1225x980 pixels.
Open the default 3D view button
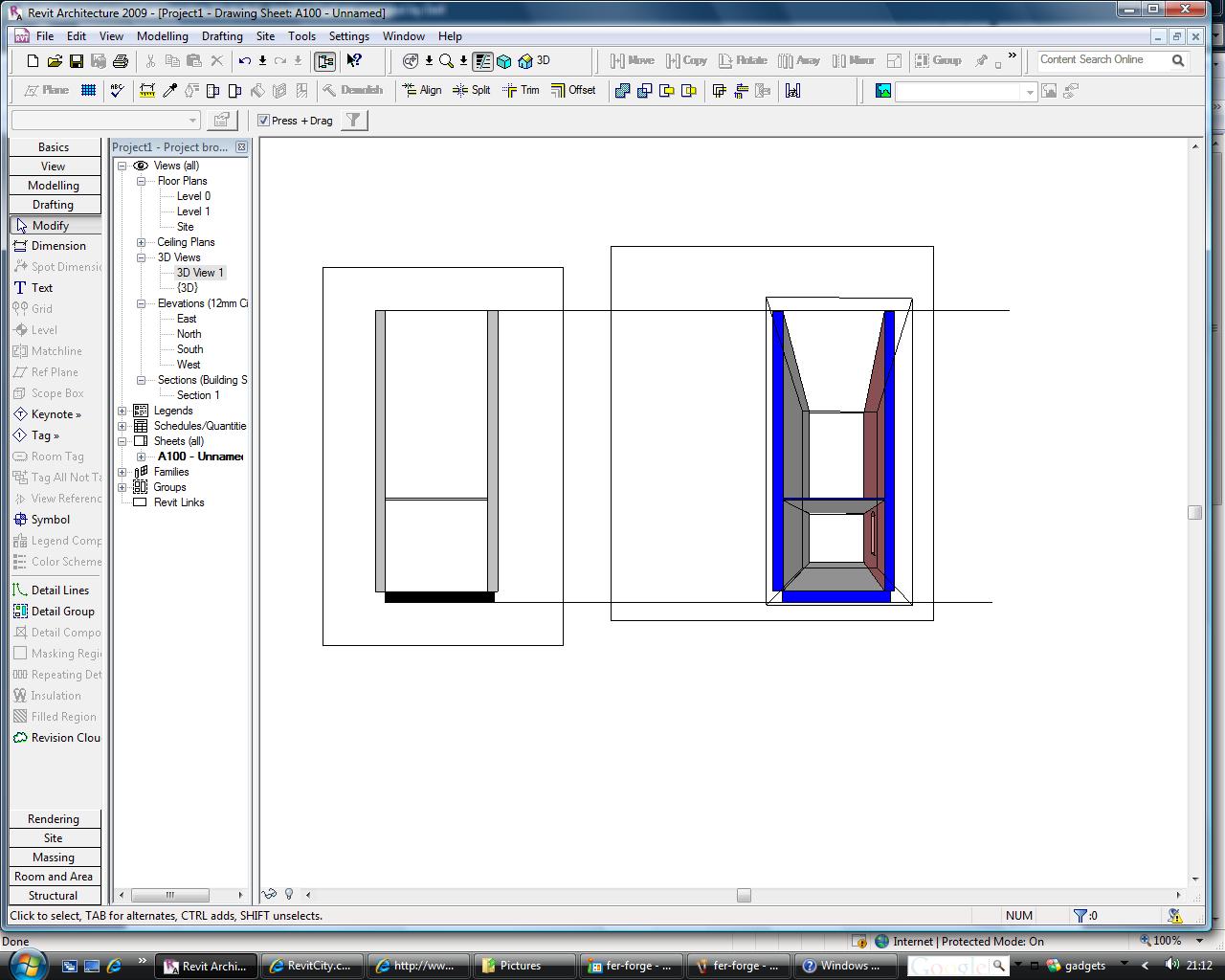click(534, 60)
